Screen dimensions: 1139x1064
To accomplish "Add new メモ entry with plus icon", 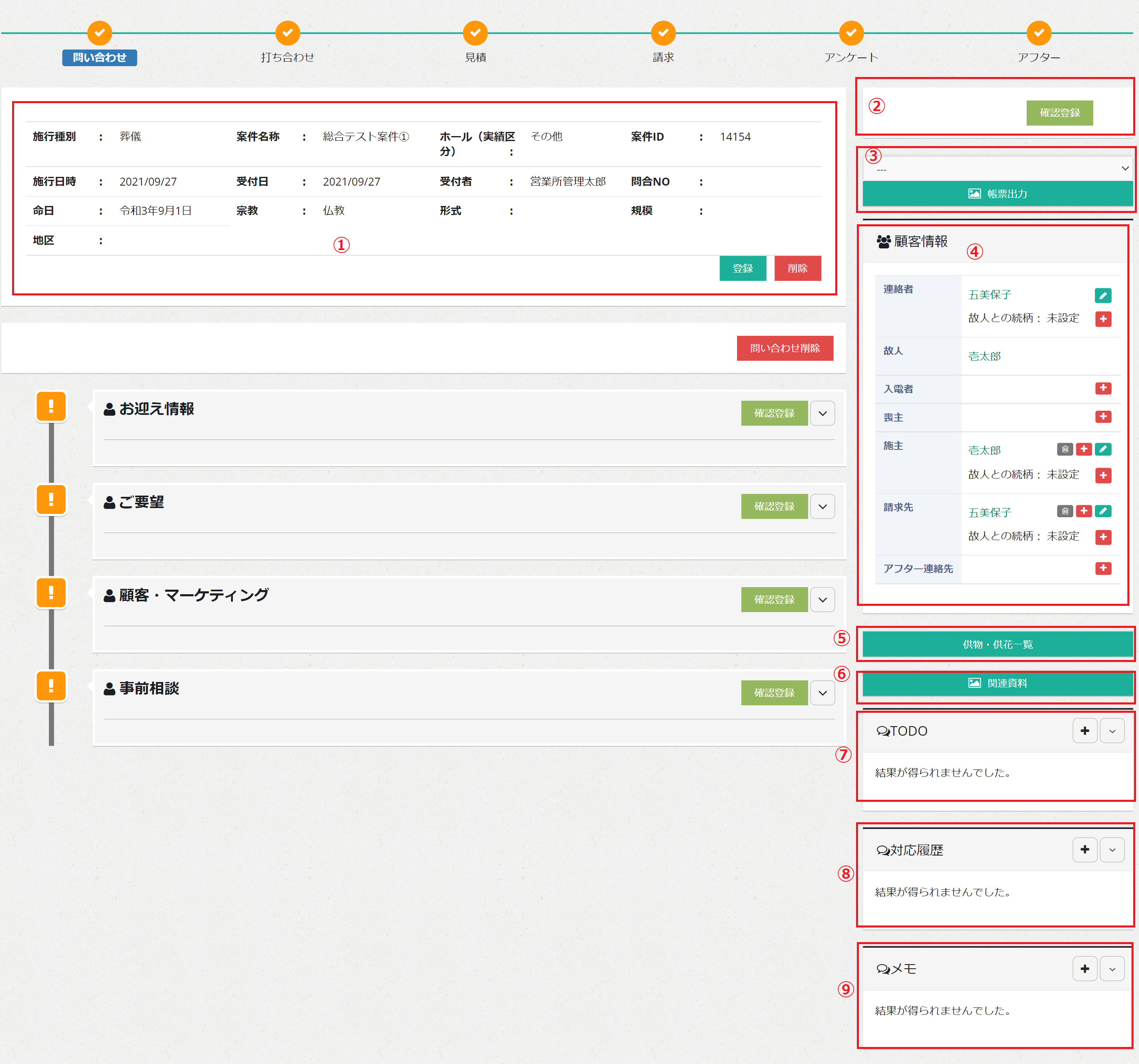I will pyautogui.click(x=1084, y=969).
